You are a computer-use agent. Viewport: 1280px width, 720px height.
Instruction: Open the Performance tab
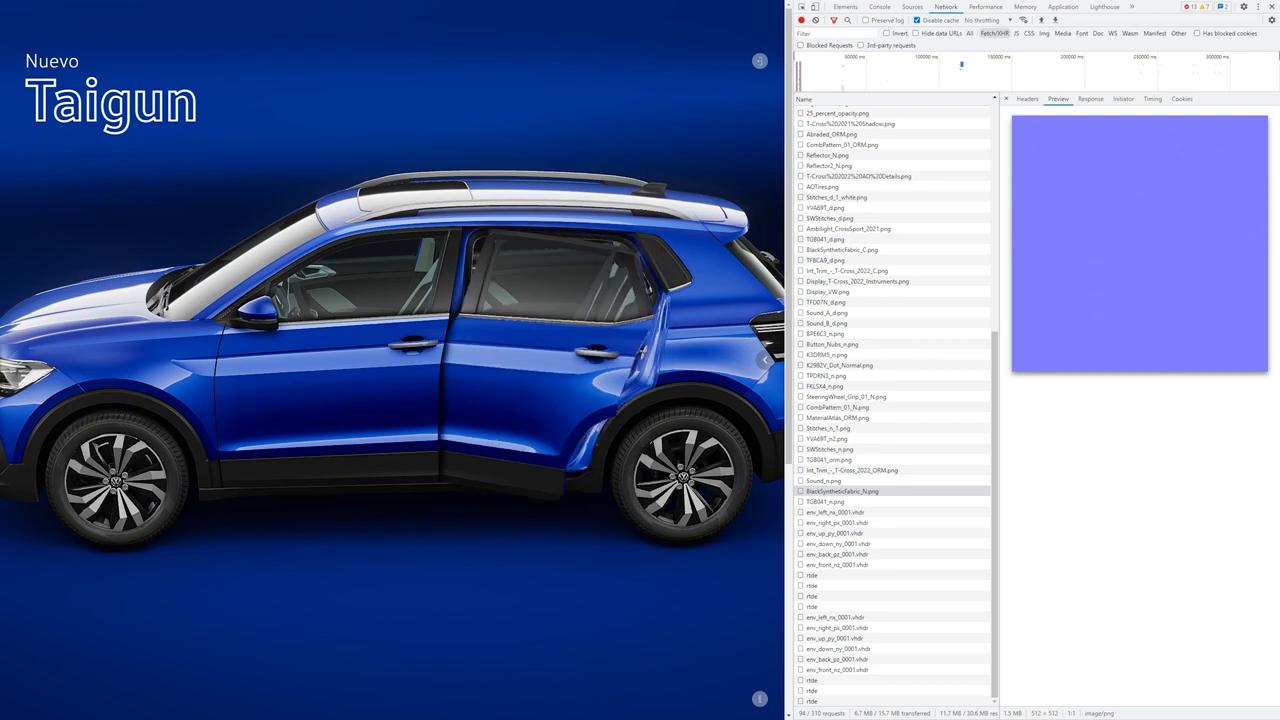click(x=986, y=7)
